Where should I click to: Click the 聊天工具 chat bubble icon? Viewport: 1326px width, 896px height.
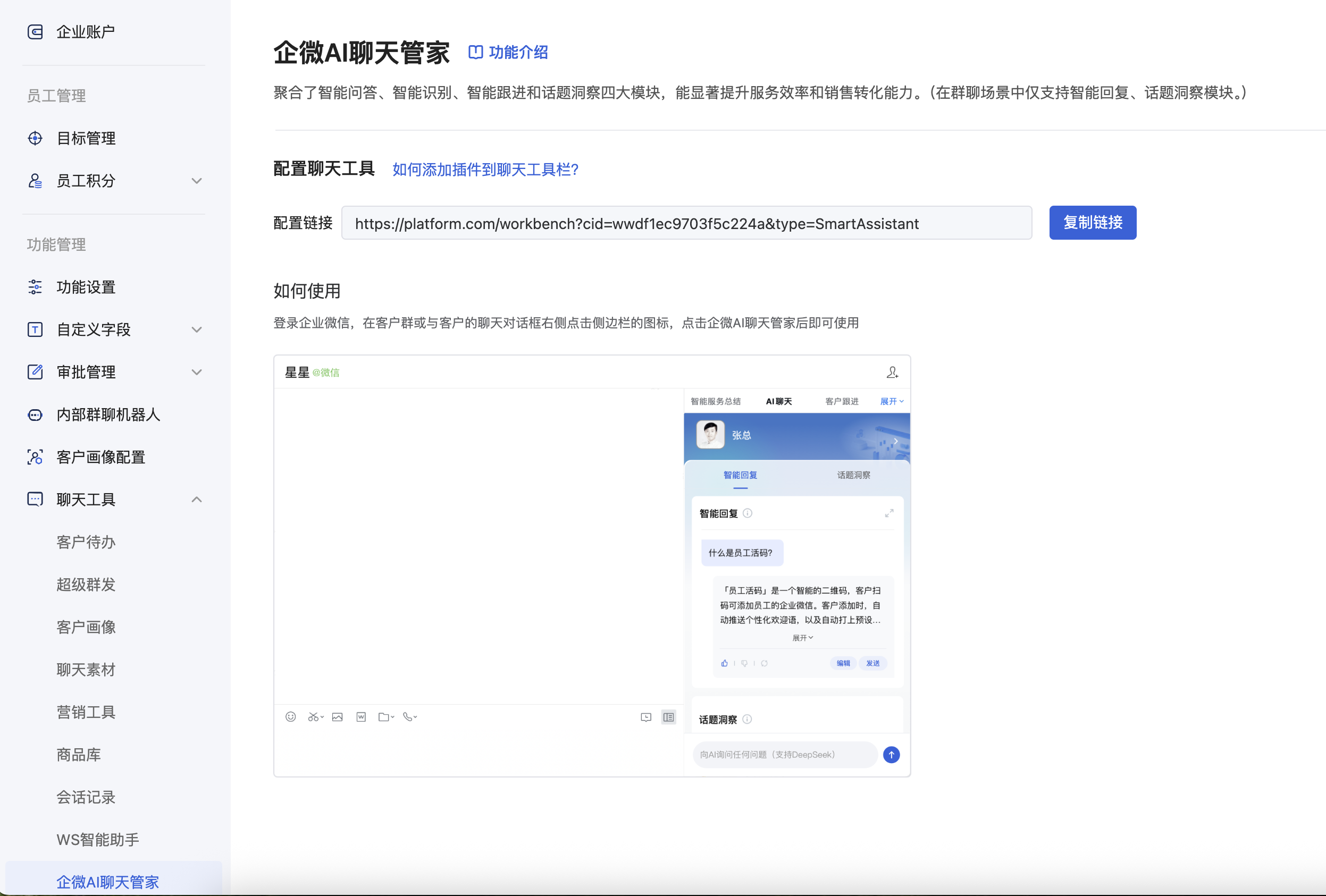pyautogui.click(x=36, y=500)
